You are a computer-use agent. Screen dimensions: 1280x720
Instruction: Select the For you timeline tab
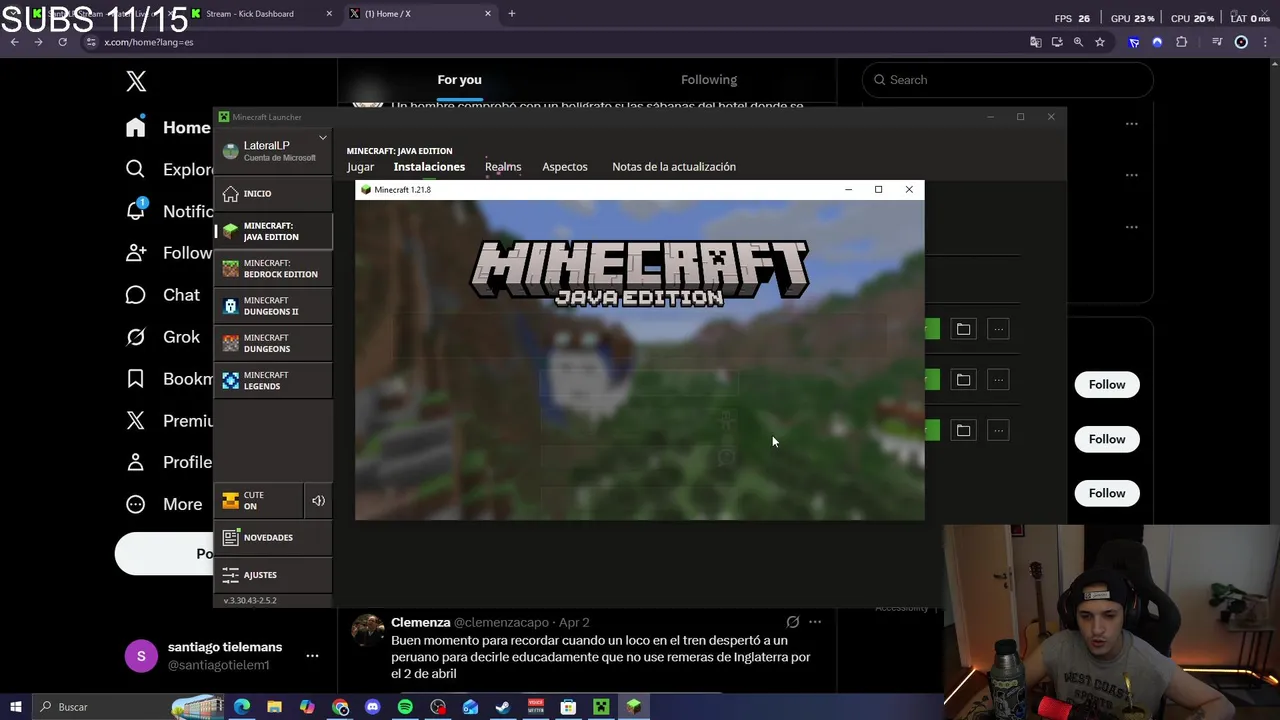coord(459,80)
